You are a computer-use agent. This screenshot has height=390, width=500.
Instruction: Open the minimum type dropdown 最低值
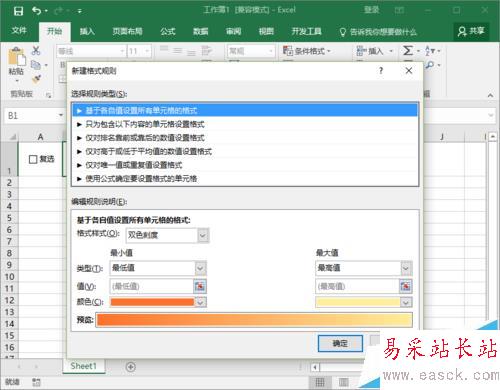(158, 268)
